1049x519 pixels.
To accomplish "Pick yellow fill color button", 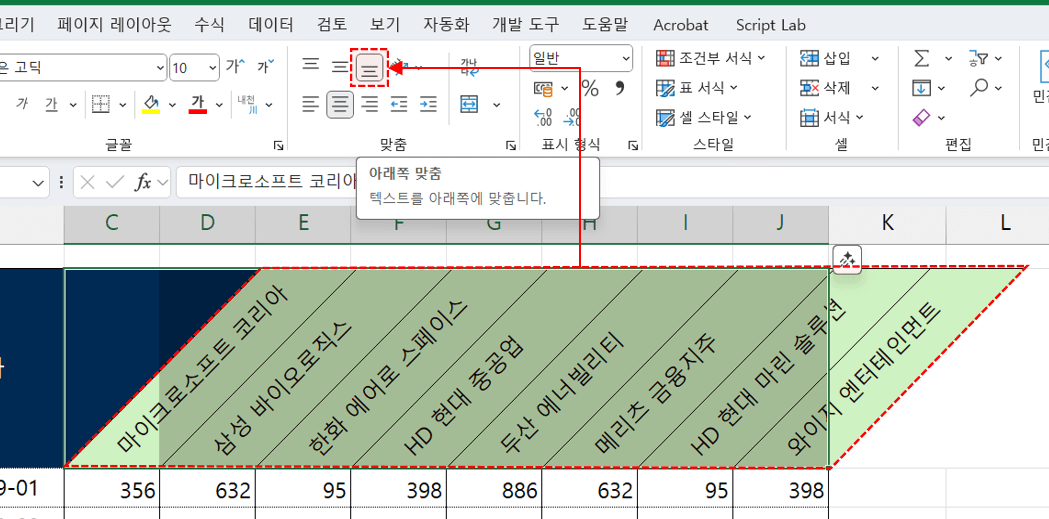I will (152, 104).
